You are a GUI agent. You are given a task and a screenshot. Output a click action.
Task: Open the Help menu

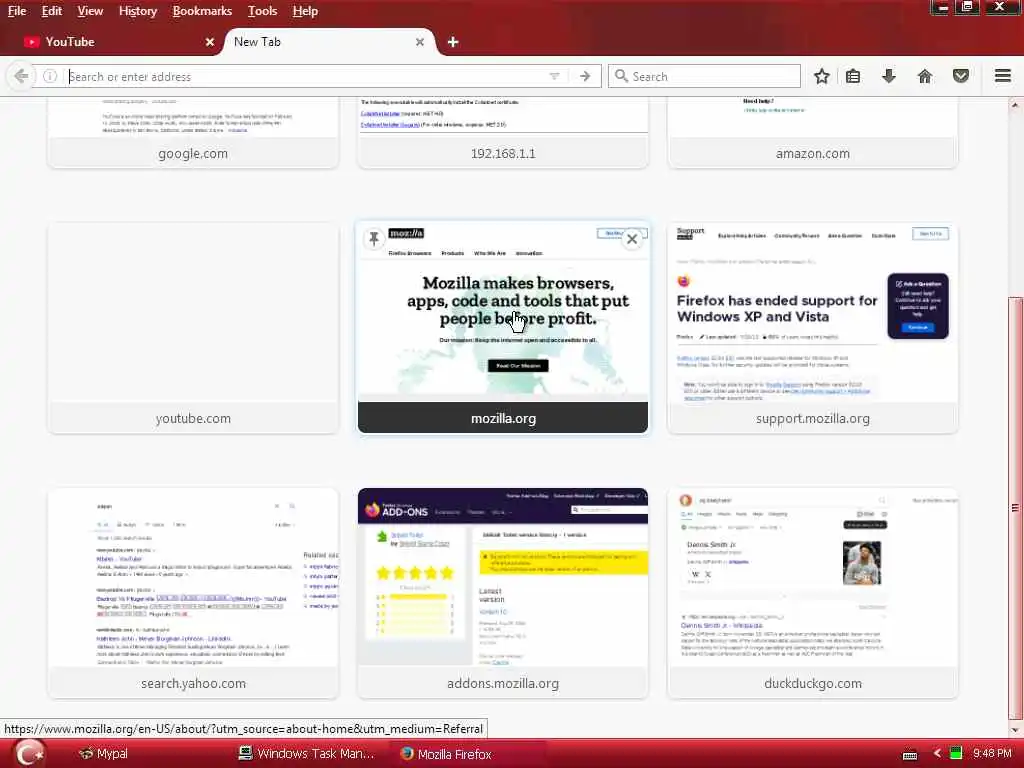click(x=305, y=11)
